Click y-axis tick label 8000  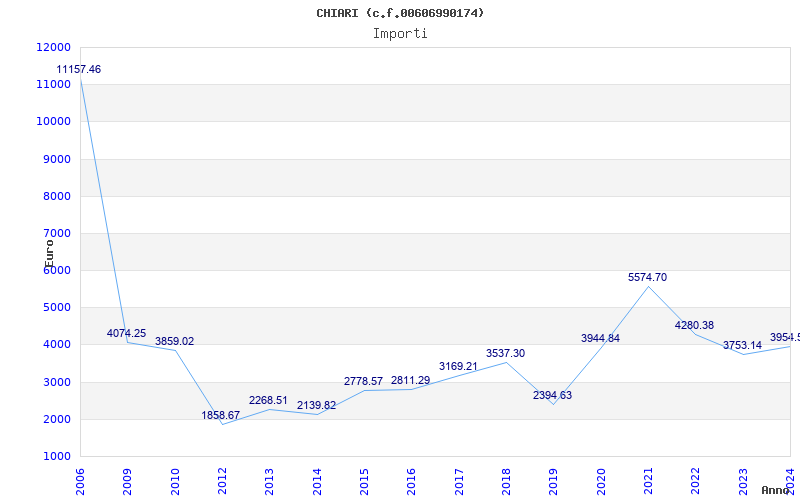tap(56, 196)
